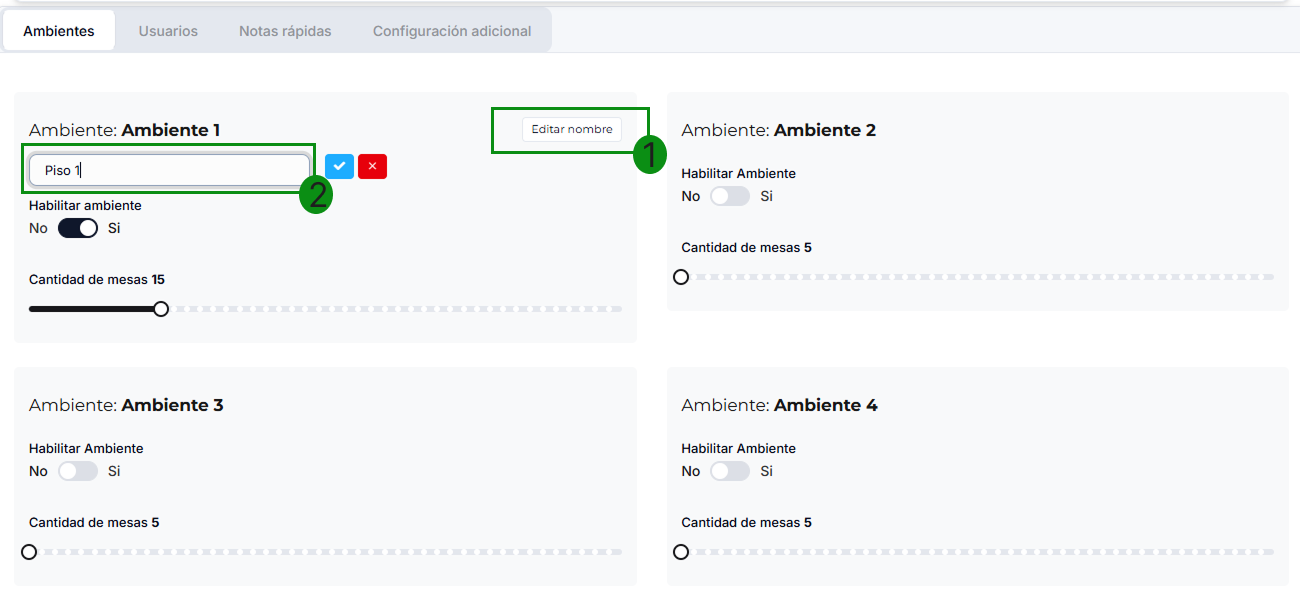The height and width of the screenshot is (613, 1300).
Task: Click the Ambiente 3 cantidad de mesas slider knob
Action: coord(29,552)
